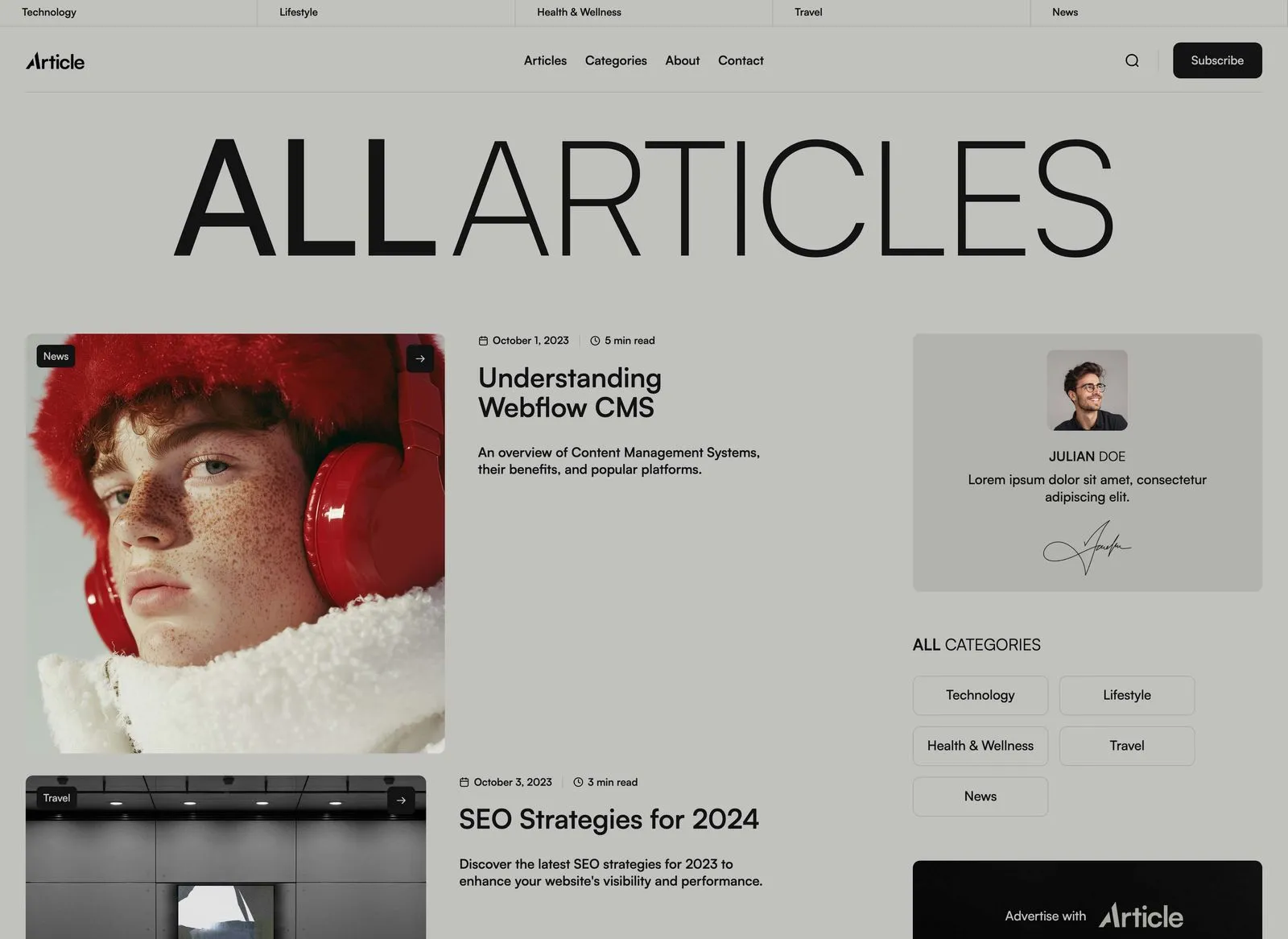Image resolution: width=1288 pixels, height=939 pixels.
Task: Open the Categories nav menu item
Action: coord(616,60)
